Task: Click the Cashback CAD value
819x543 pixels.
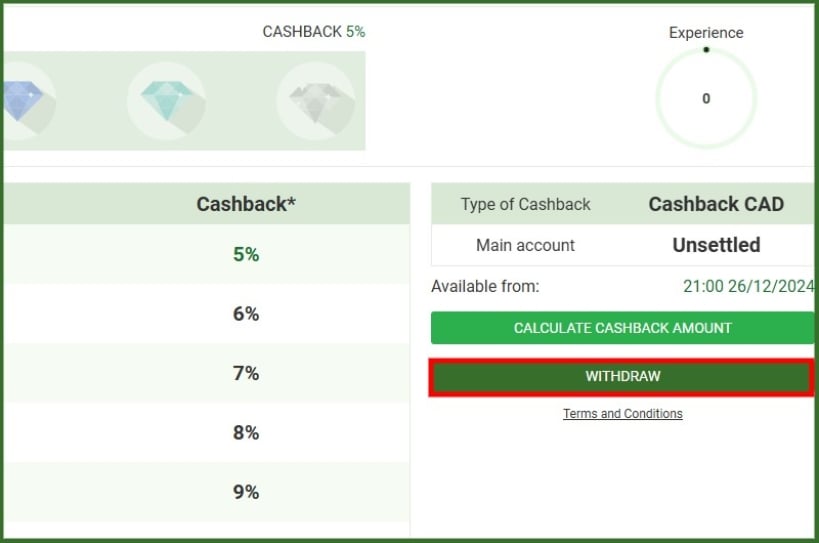Action: pyautogui.click(x=716, y=204)
